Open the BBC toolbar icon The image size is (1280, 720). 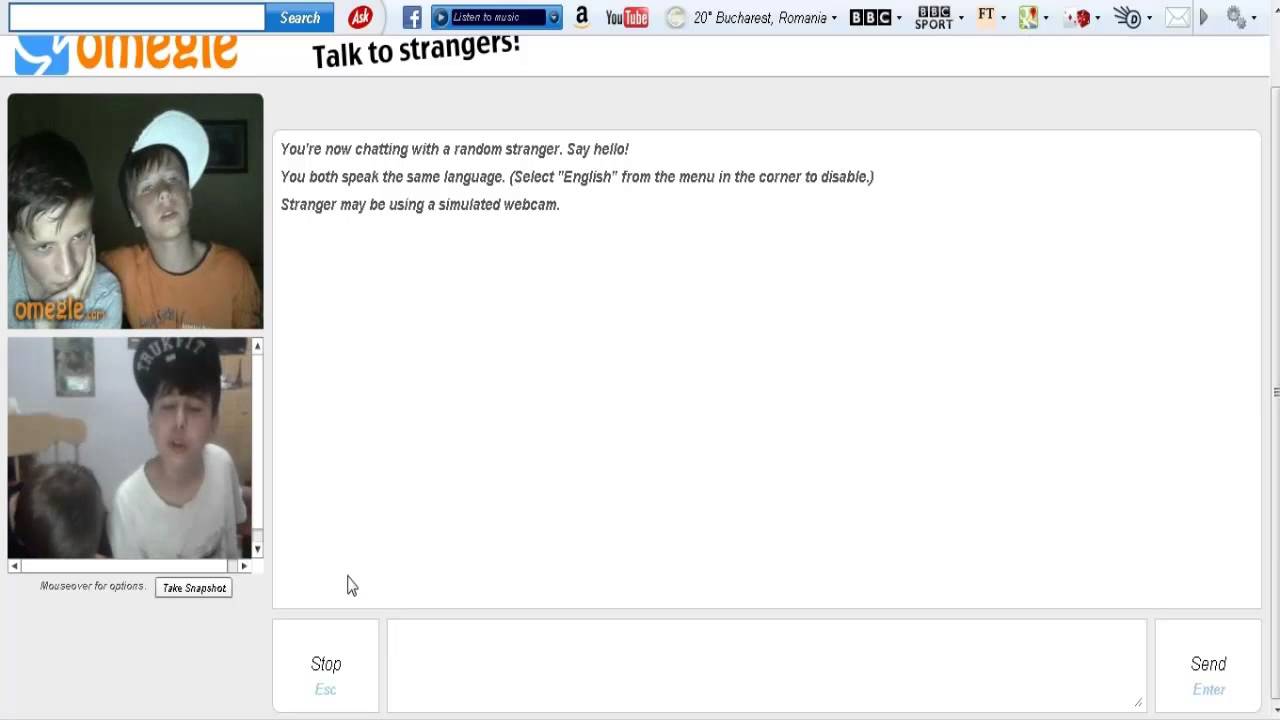(870, 17)
